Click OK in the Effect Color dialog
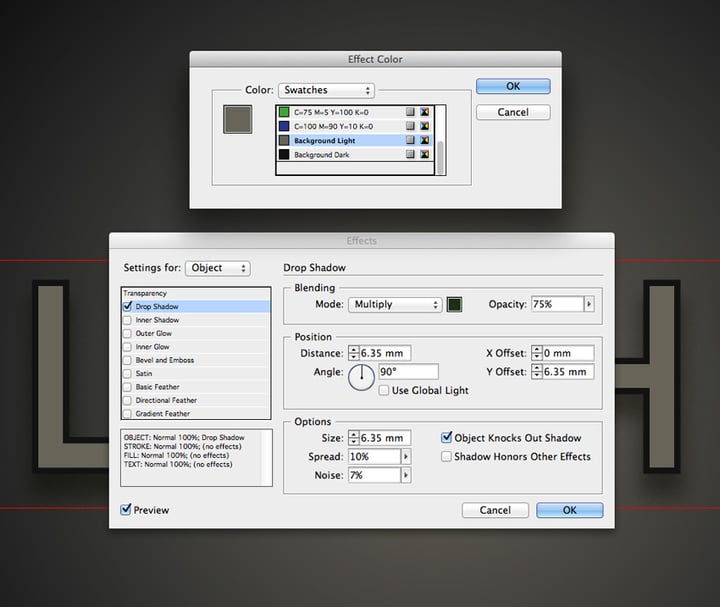Screen dimensions: 720x607 coord(513,86)
